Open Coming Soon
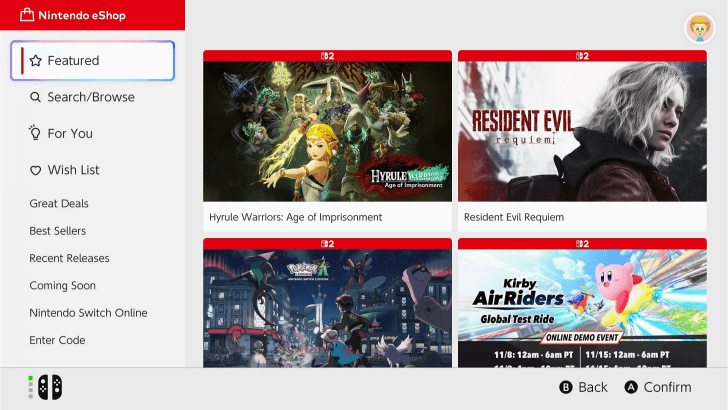728x410 pixels. point(62,286)
